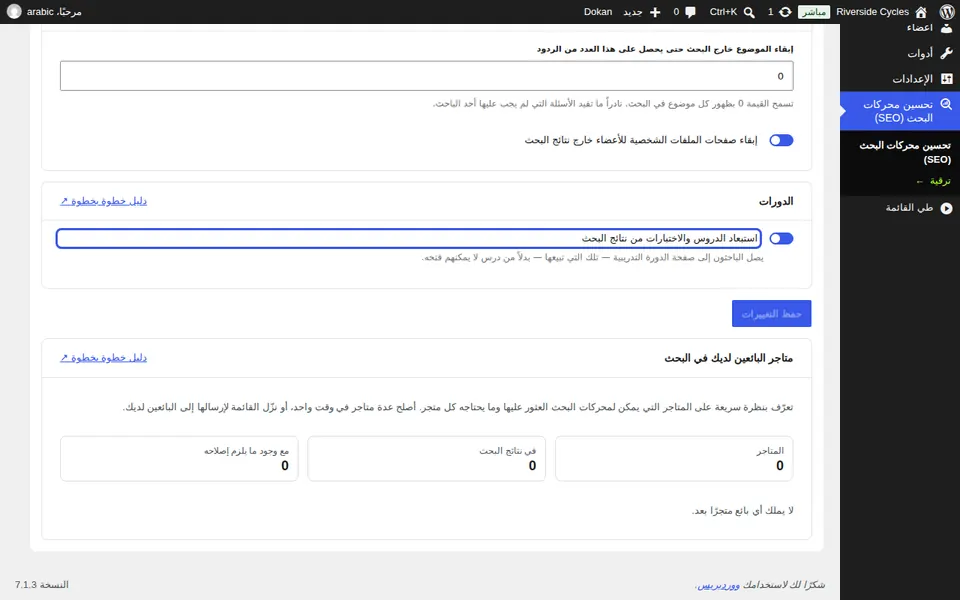The height and width of the screenshot is (600, 960).
Task: Click the user avatar in admin bar
Action: tap(14, 12)
